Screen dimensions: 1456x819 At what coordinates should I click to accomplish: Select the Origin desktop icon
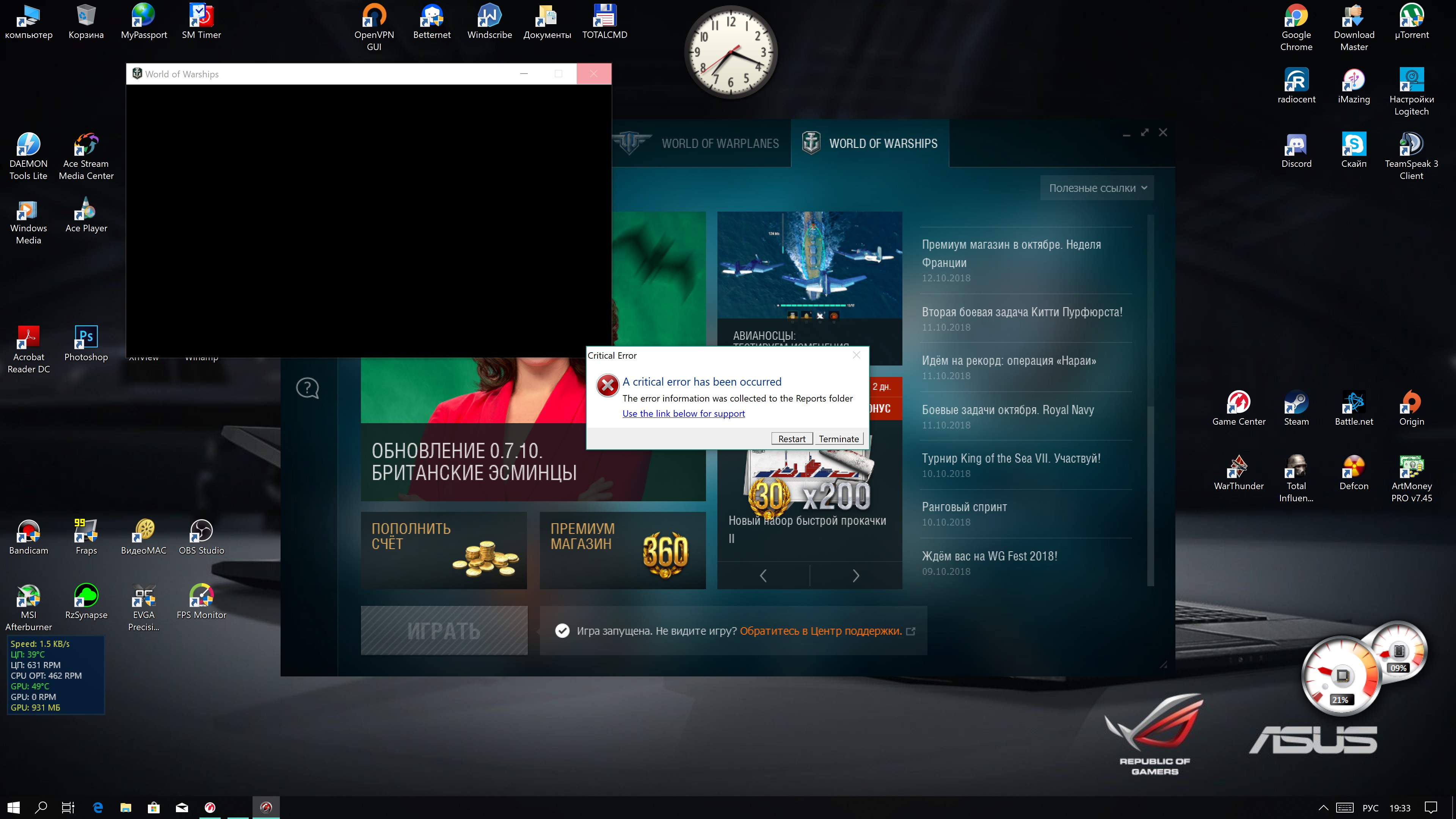tap(1411, 409)
